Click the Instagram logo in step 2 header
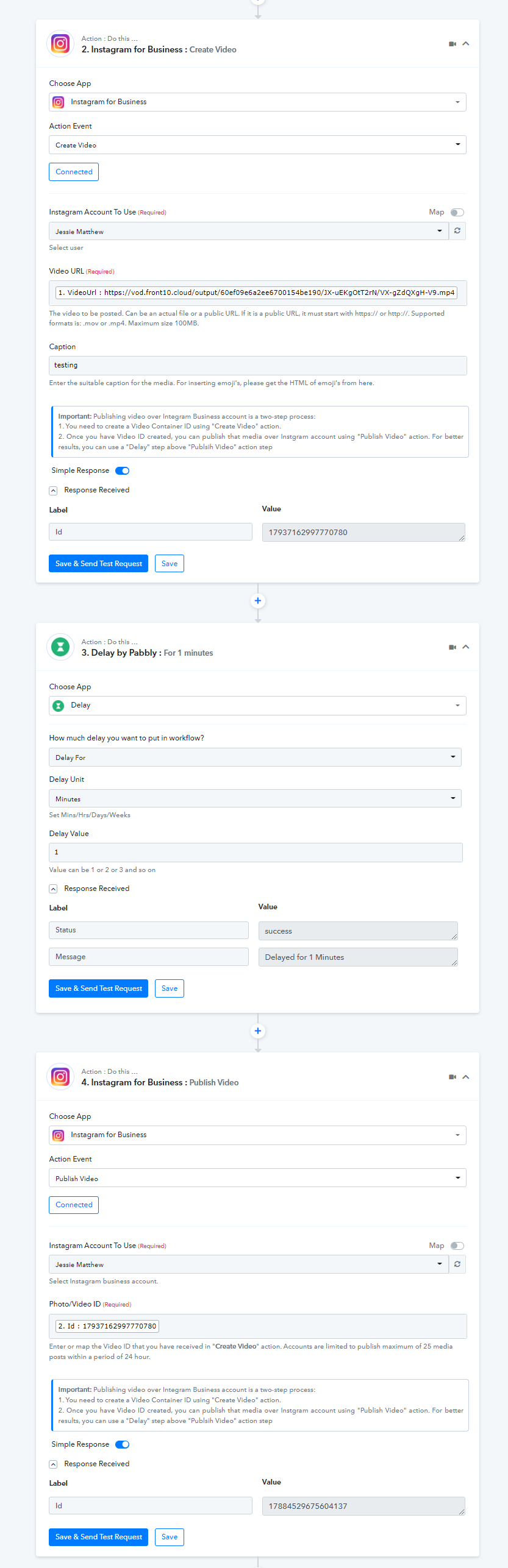This screenshot has width=508, height=1568. 60,44
